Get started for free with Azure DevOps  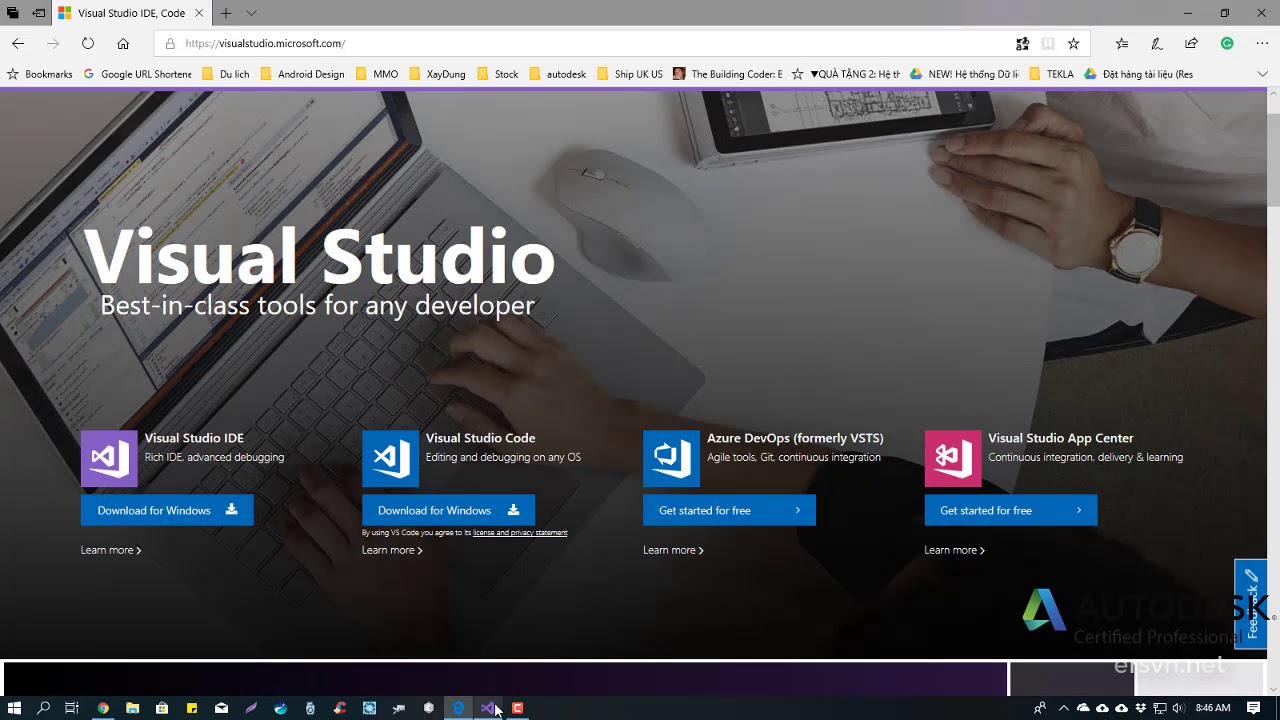729,510
